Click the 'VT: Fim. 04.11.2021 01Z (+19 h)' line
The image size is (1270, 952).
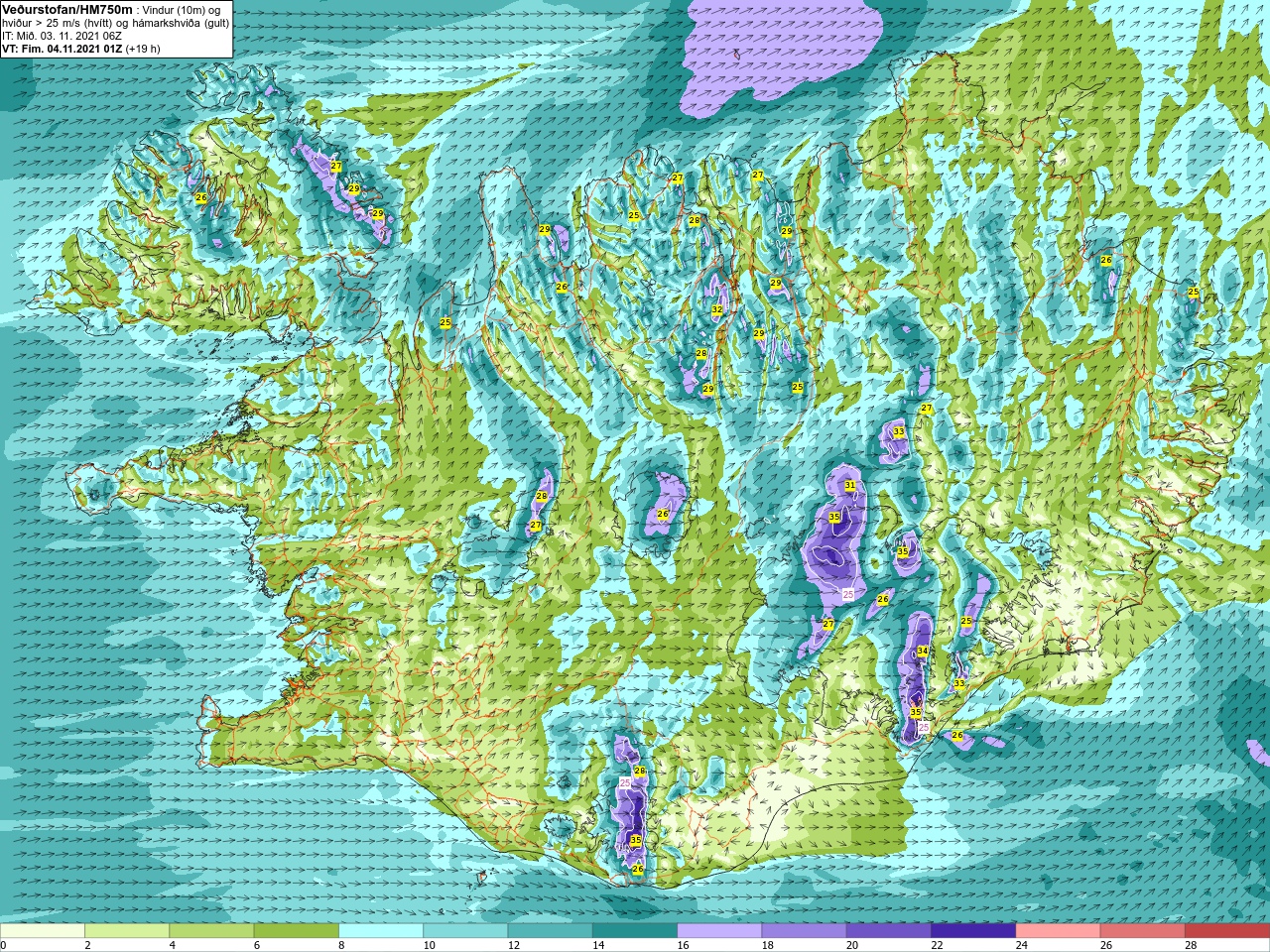[x=81, y=49]
